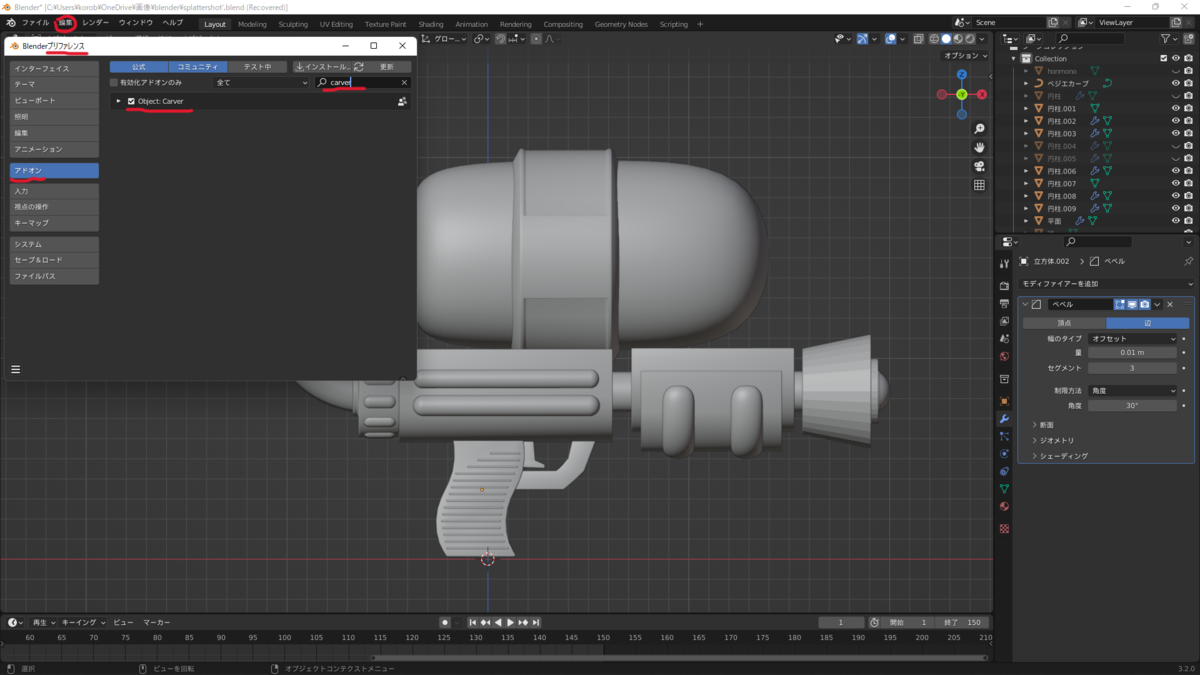
Task: Expand the ジオメトリ subpanel
Action: 1051,440
